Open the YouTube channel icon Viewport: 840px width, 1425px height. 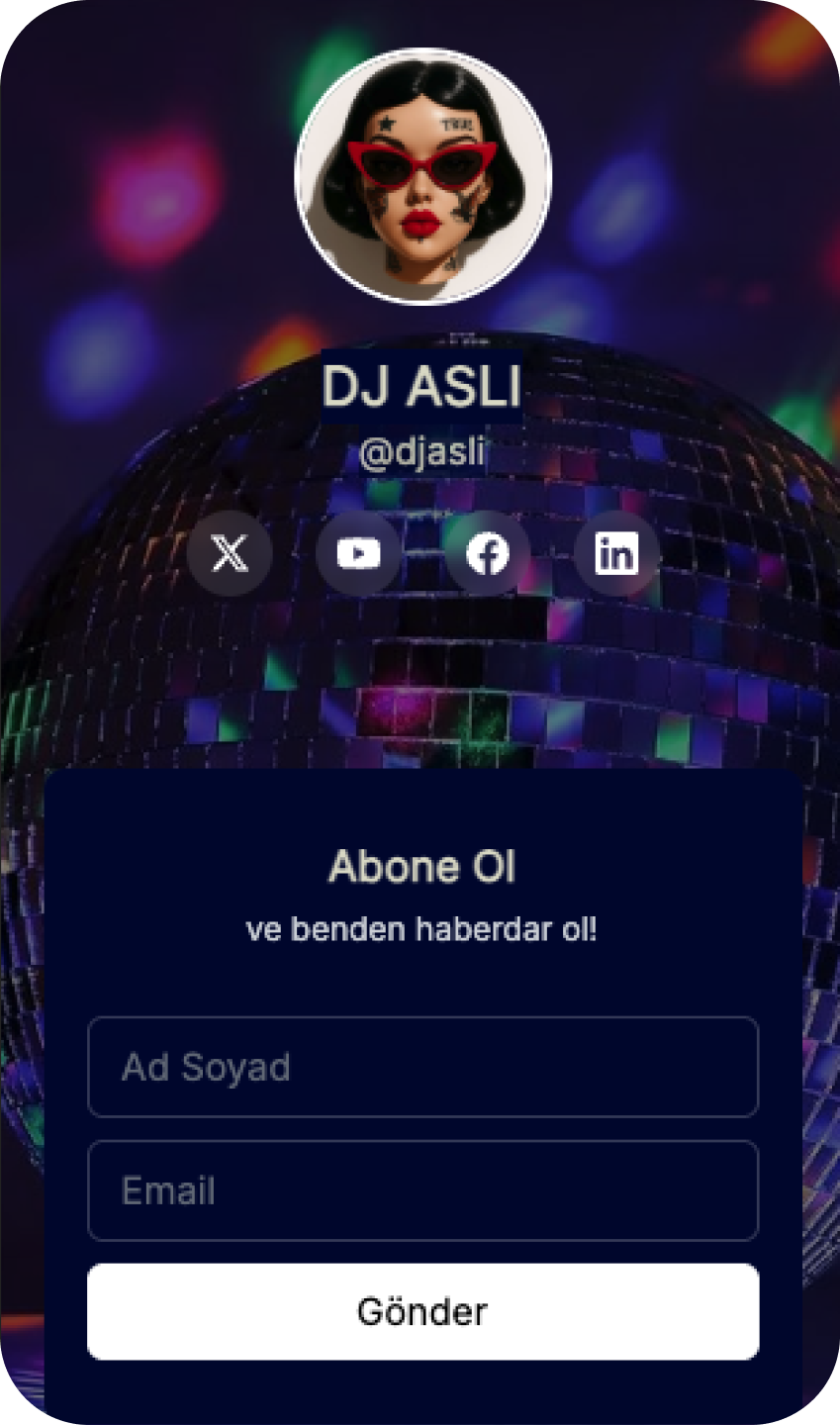pos(358,553)
